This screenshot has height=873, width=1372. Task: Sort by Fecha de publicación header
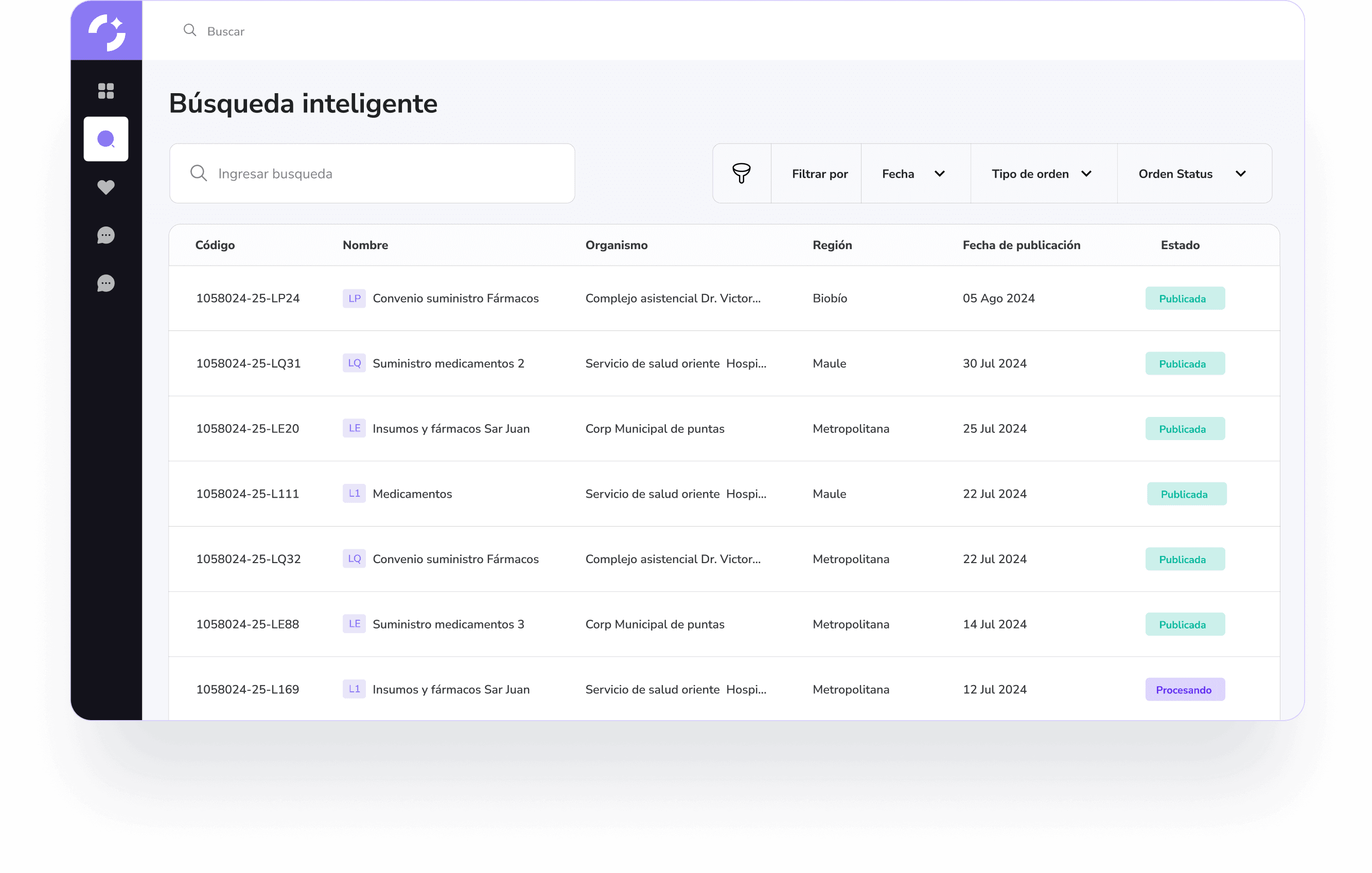point(1022,245)
